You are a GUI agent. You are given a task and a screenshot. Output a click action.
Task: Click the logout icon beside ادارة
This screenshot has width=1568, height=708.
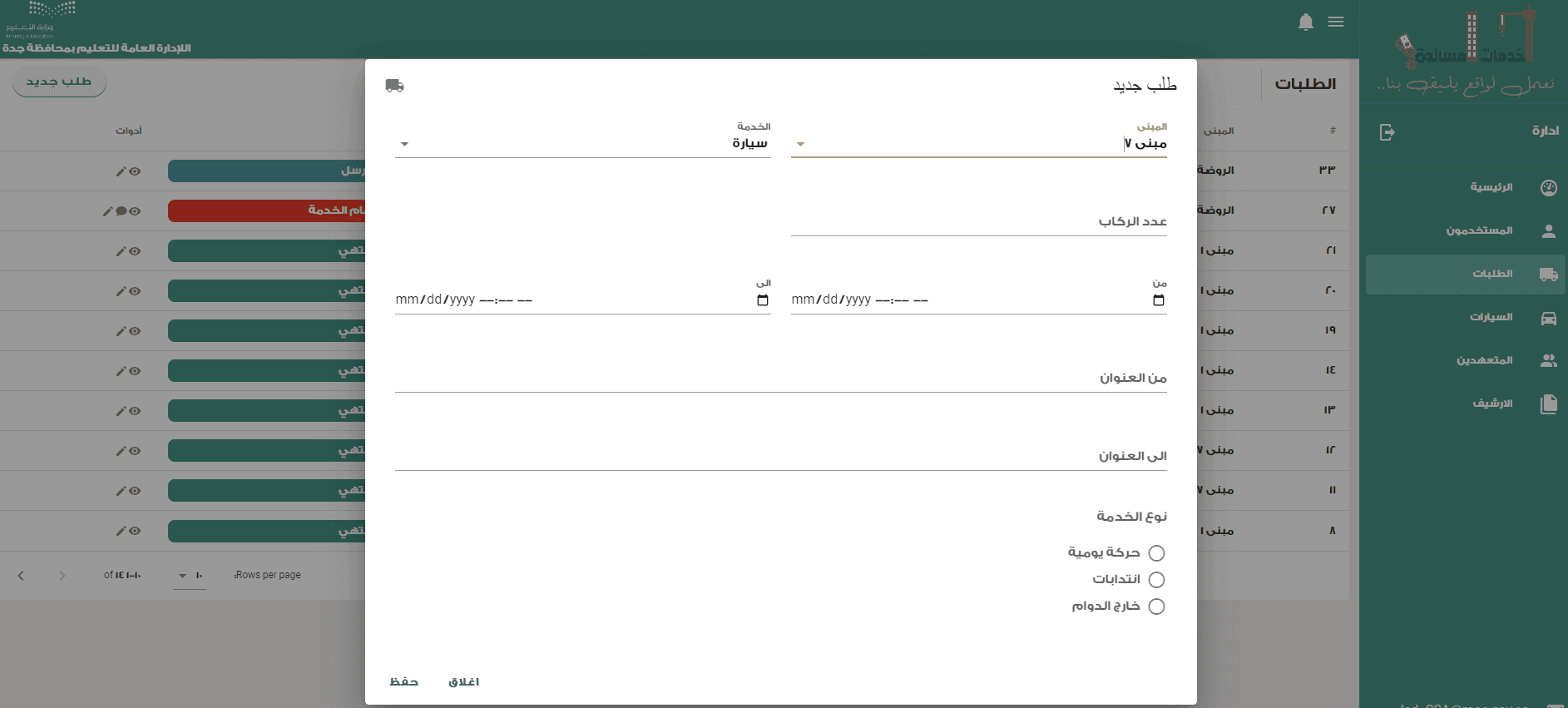pos(1387,132)
